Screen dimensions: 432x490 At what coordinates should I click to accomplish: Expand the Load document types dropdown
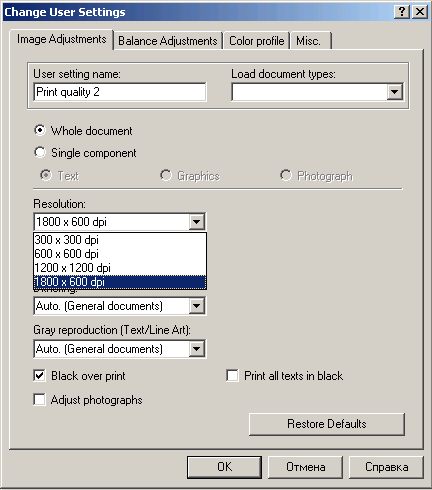tap(395, 92)
